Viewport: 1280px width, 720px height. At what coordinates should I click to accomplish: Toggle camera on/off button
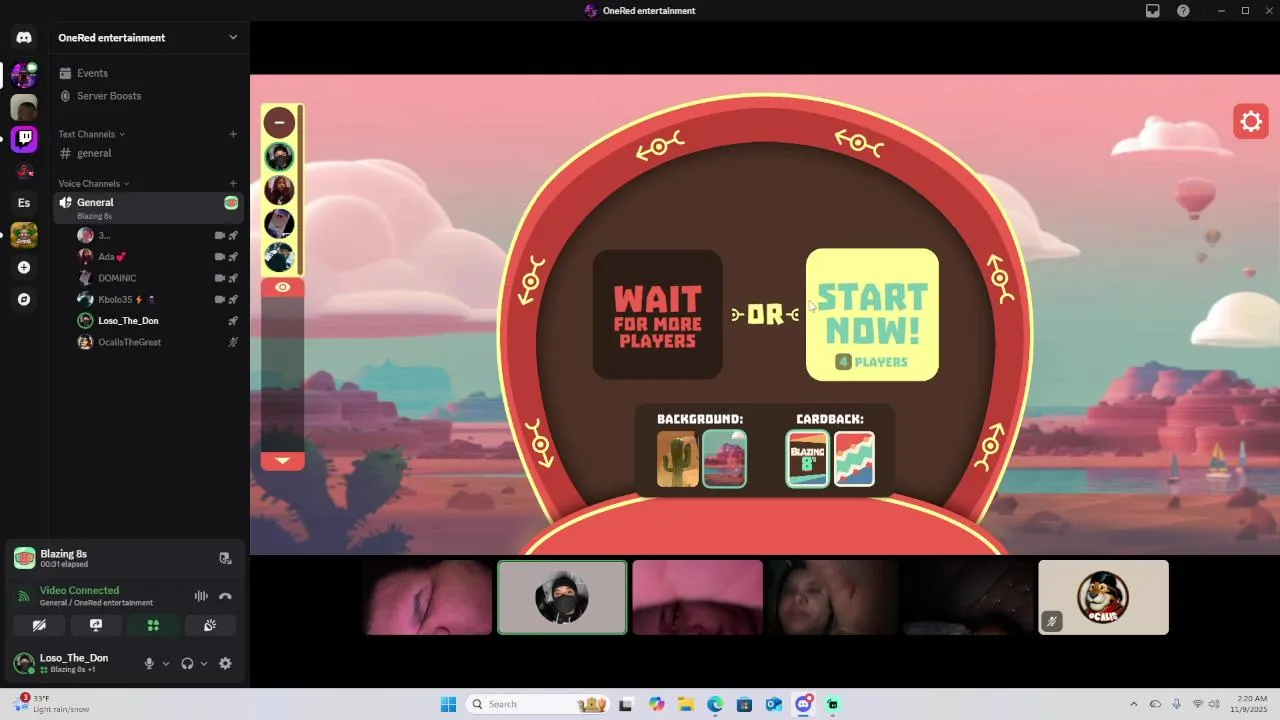[39, 625]
